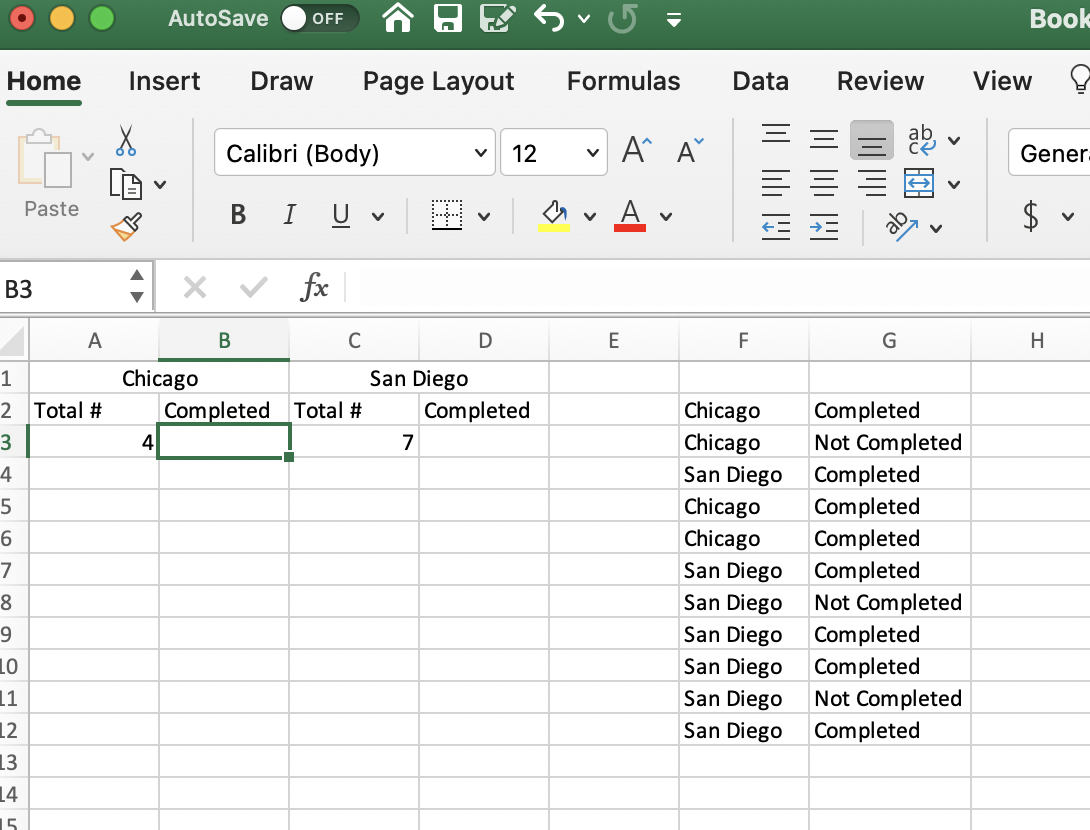
Task: Select cell C3 containing 7
Action: 354,442
